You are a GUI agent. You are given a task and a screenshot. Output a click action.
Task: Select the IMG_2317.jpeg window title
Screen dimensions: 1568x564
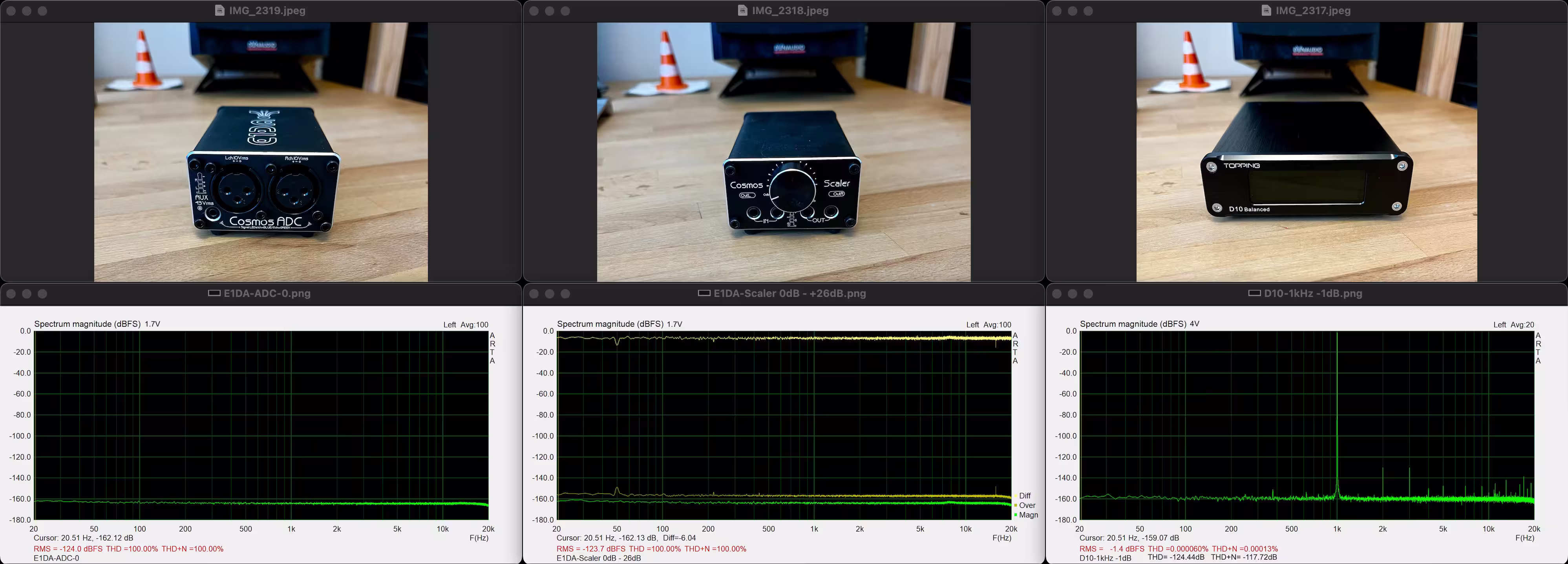(x=1313, y=10)
